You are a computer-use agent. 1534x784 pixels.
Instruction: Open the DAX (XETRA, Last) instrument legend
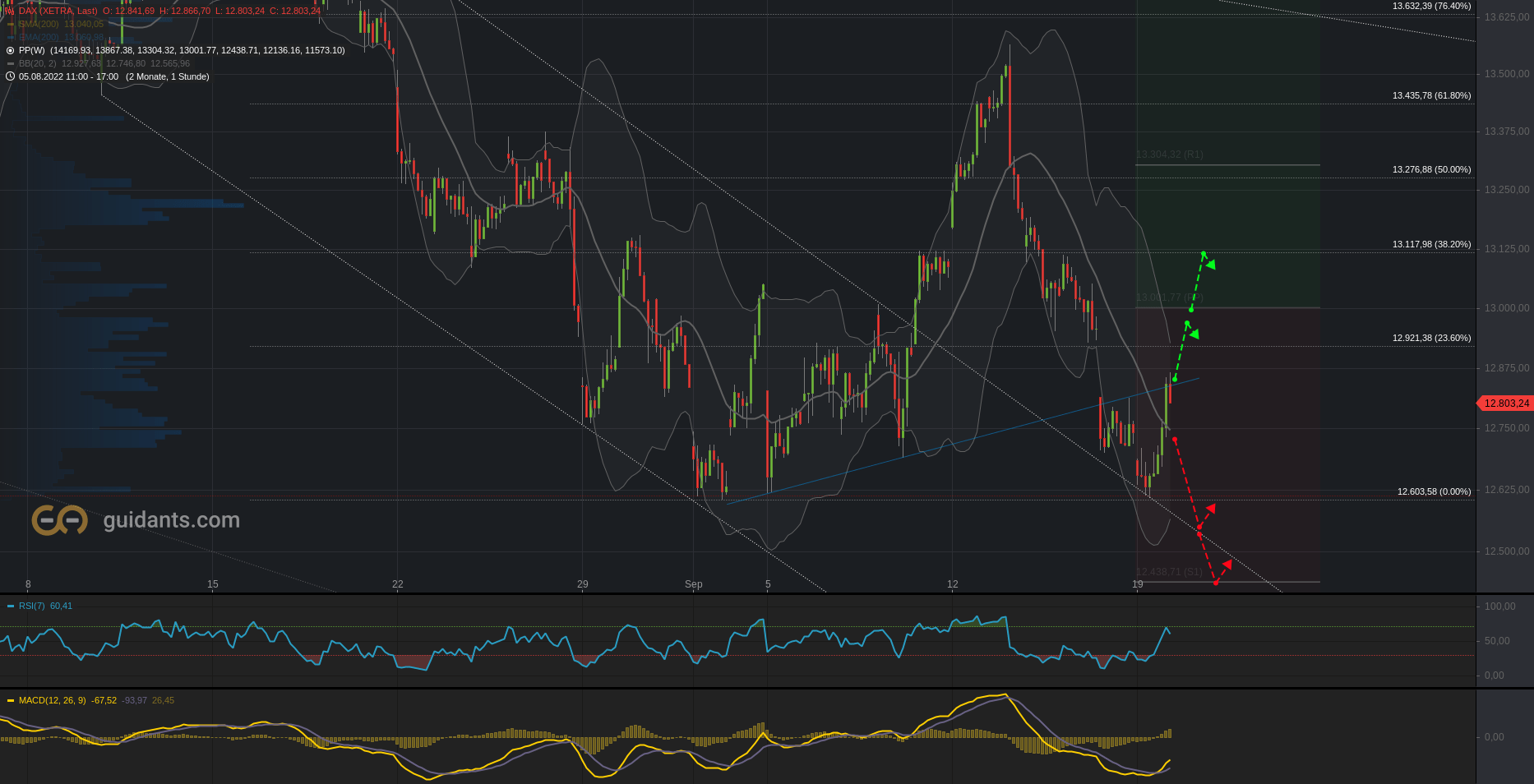[x=58, y=11]
